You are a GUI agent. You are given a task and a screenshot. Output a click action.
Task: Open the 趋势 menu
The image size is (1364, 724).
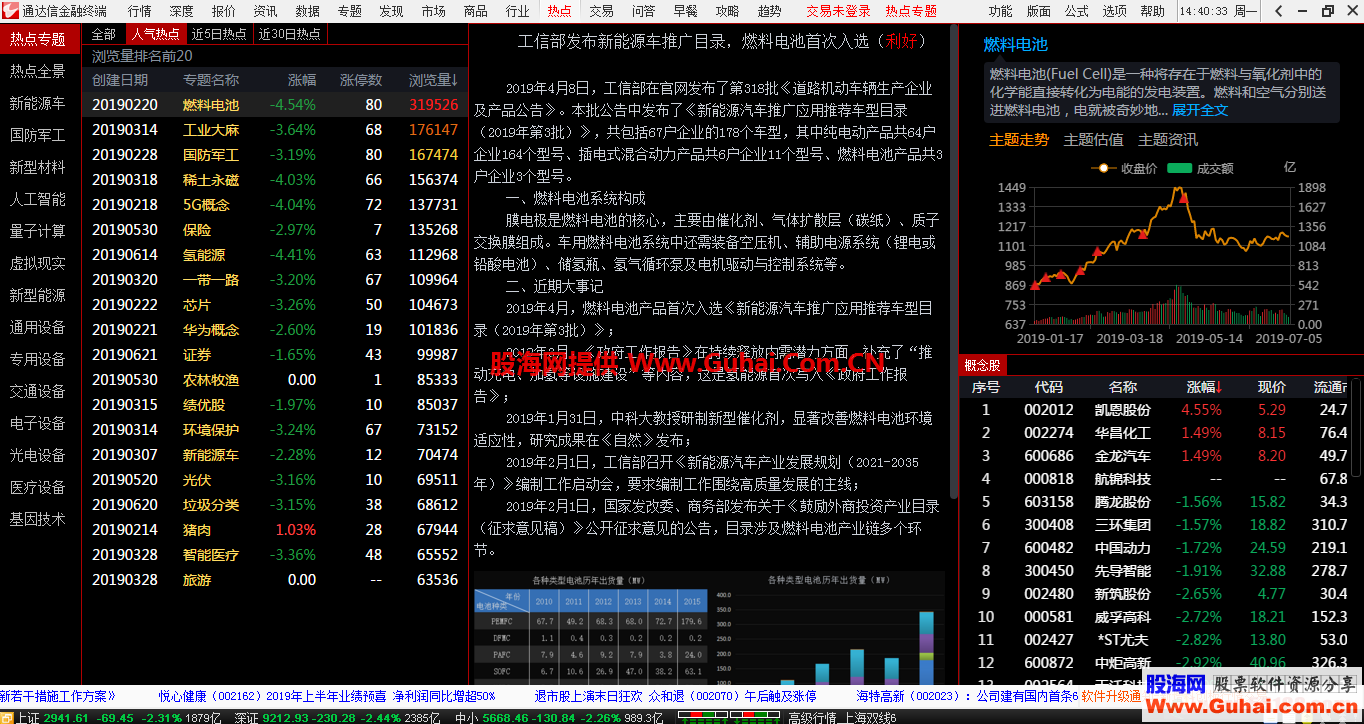pyautogui.click(x=770, y=11)
